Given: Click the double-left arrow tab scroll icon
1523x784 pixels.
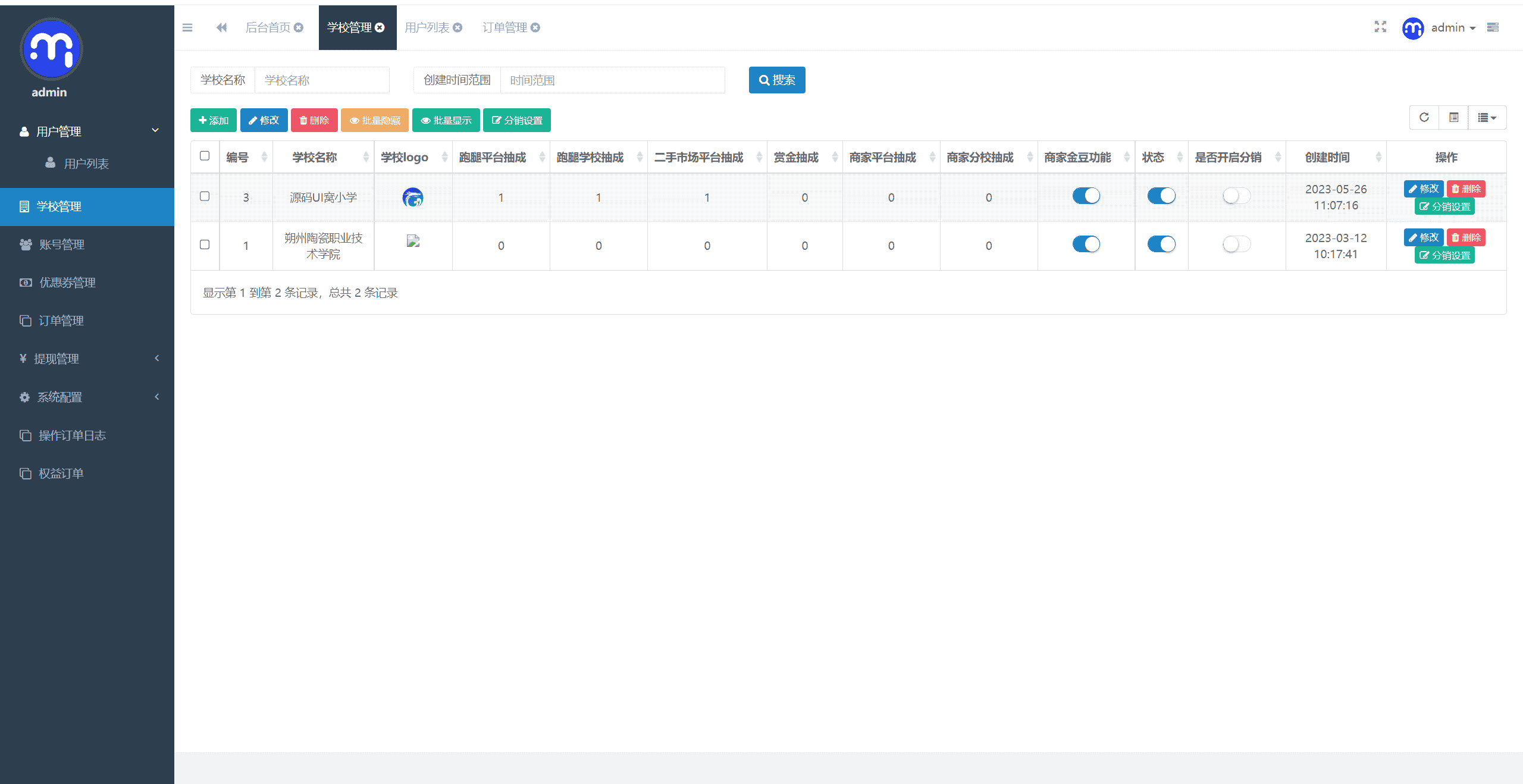Looking at the screenshot, I should [x=221, y=27].
